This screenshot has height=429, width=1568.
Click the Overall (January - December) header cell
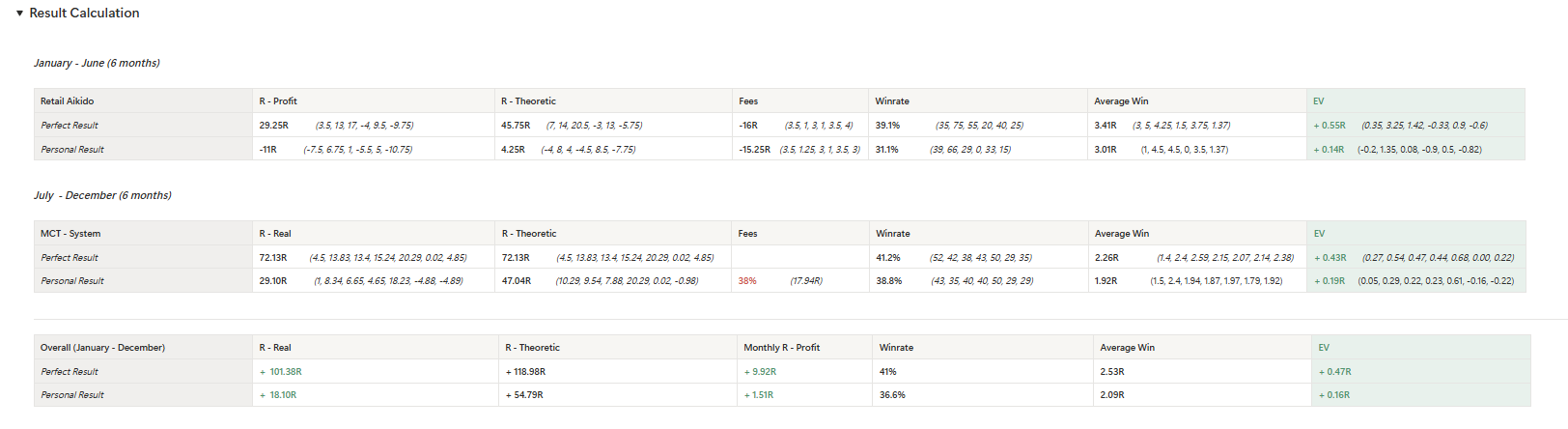143,347
